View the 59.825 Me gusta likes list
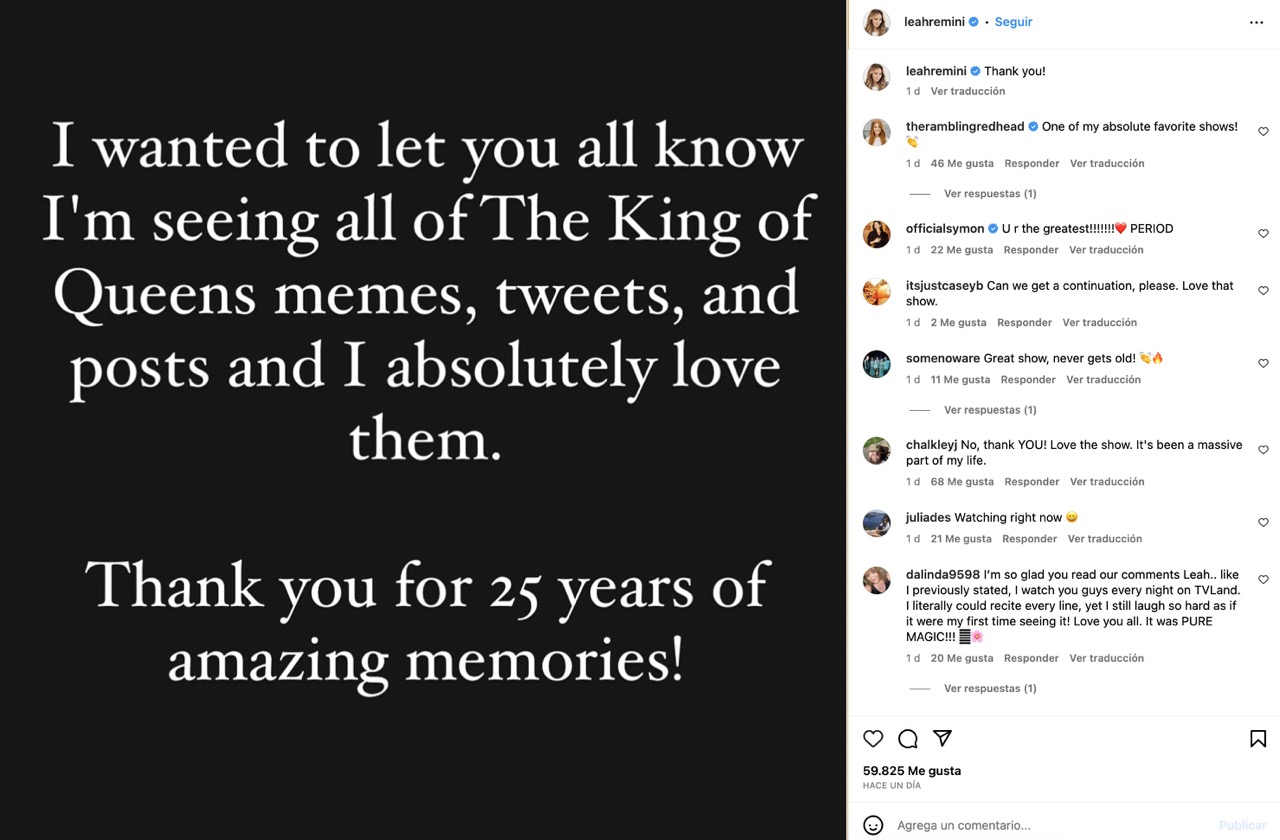This screenshot has height=840, width=1280. click(912, 771)
